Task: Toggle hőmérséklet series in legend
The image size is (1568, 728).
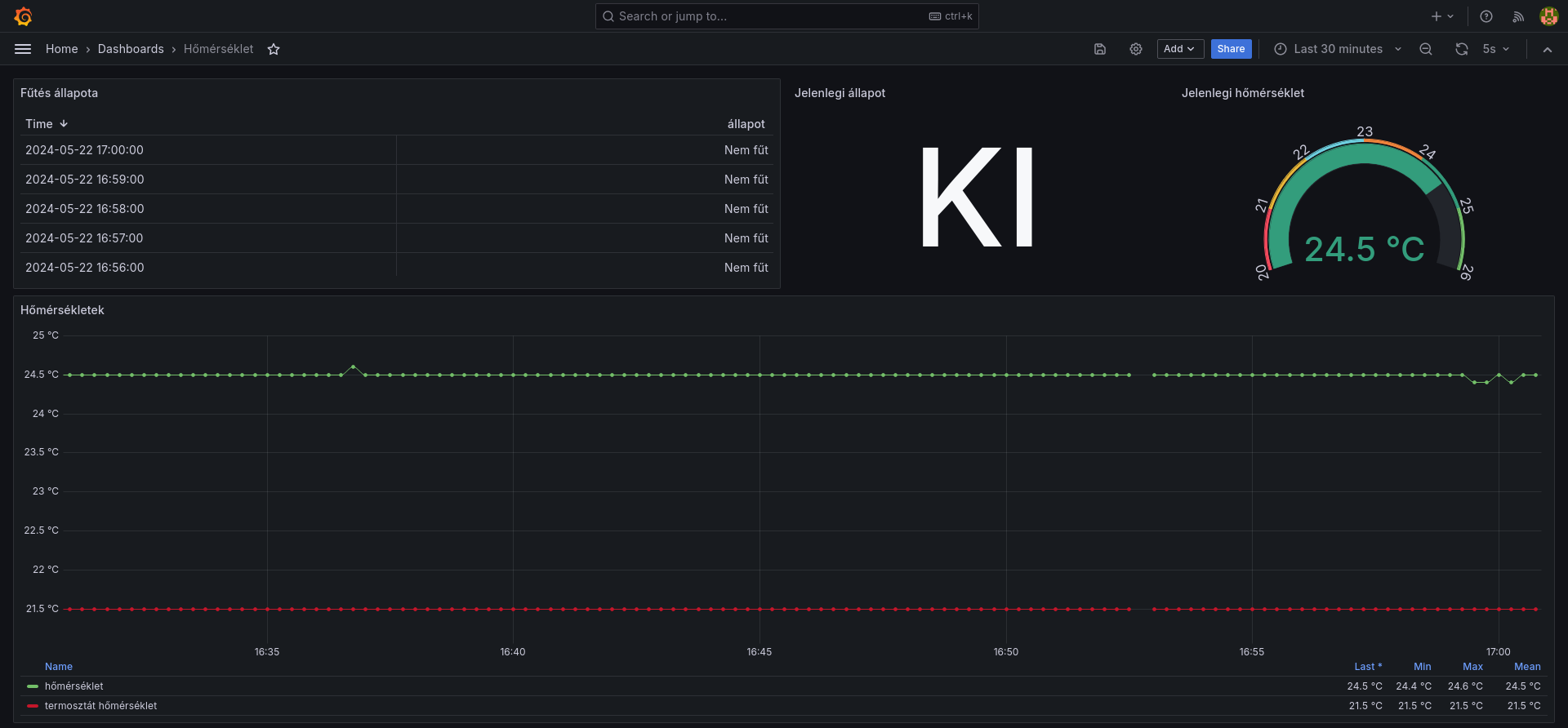Action: [73, 686]
